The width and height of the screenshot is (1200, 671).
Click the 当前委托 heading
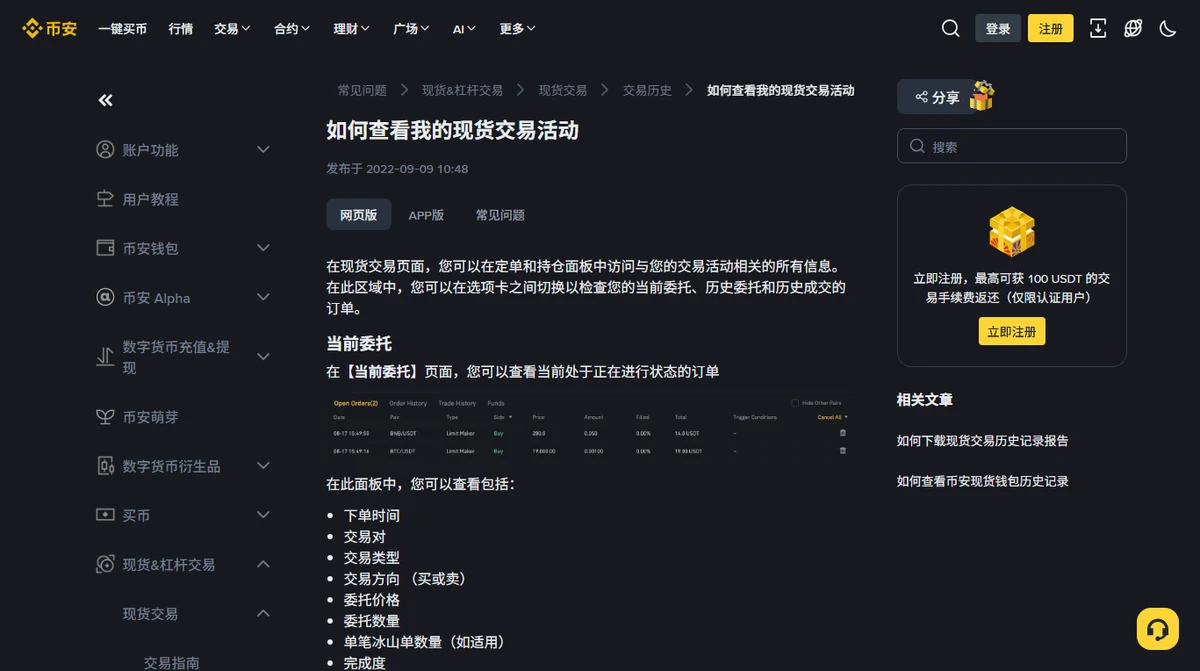[359, 343]
